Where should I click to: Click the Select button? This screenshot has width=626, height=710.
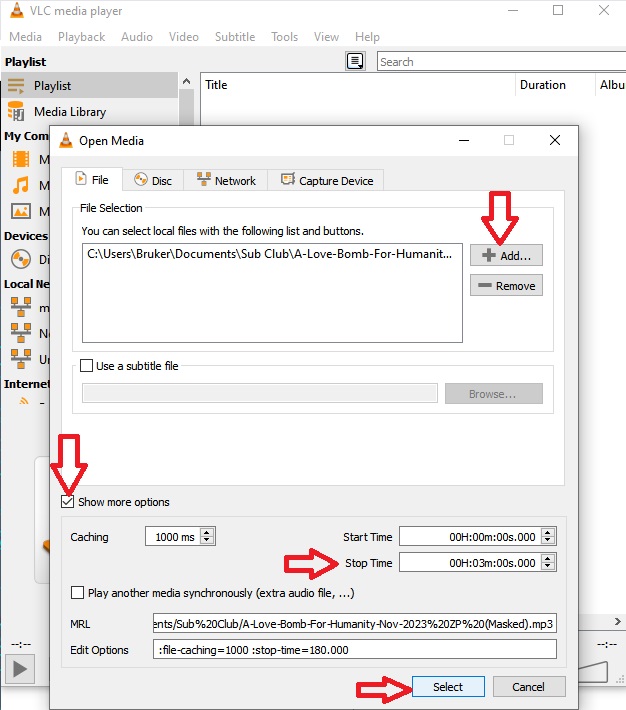448,686
